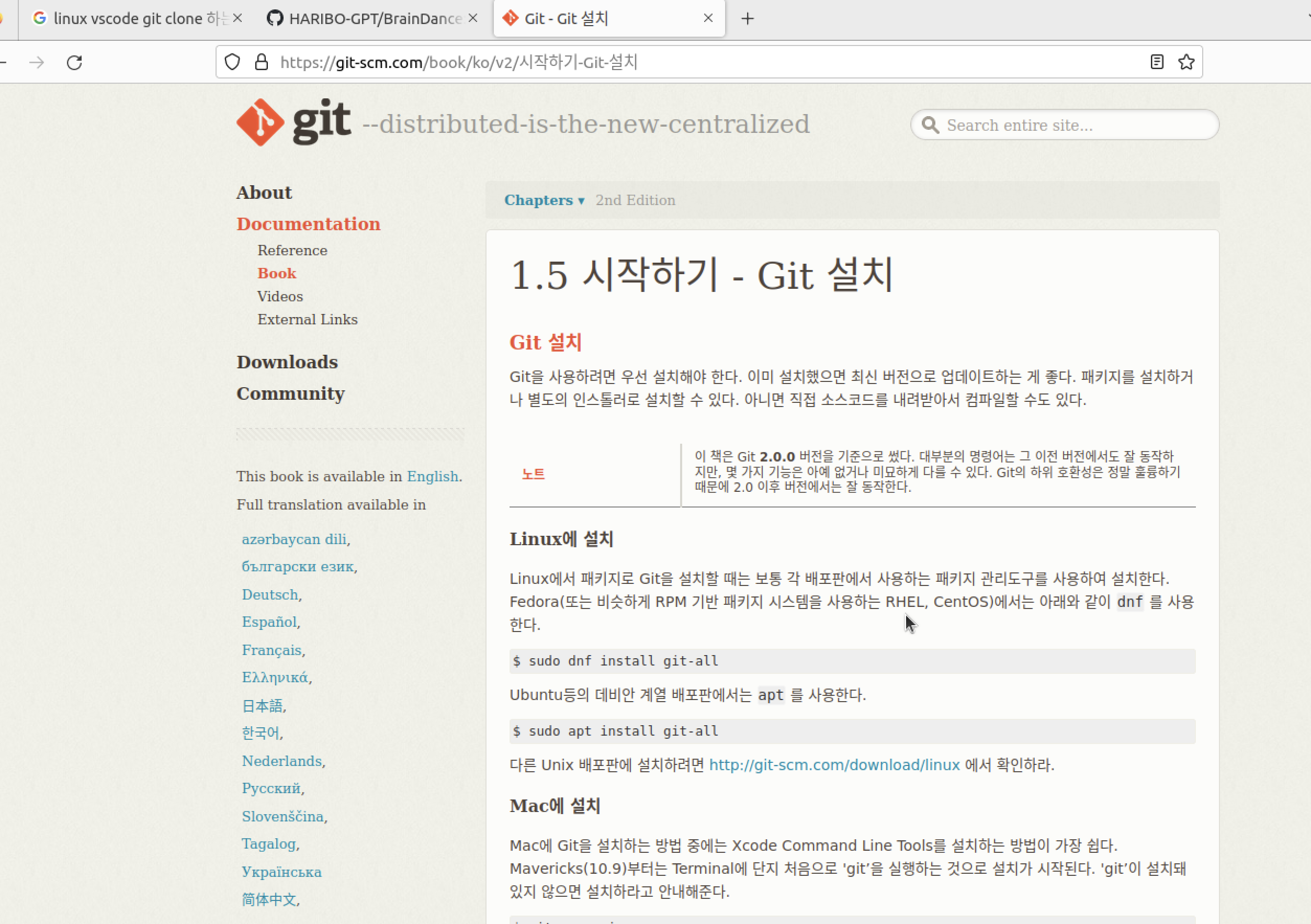Select Français translation
The height and width of the screenshot is (924, 1311).
[271, 650]
